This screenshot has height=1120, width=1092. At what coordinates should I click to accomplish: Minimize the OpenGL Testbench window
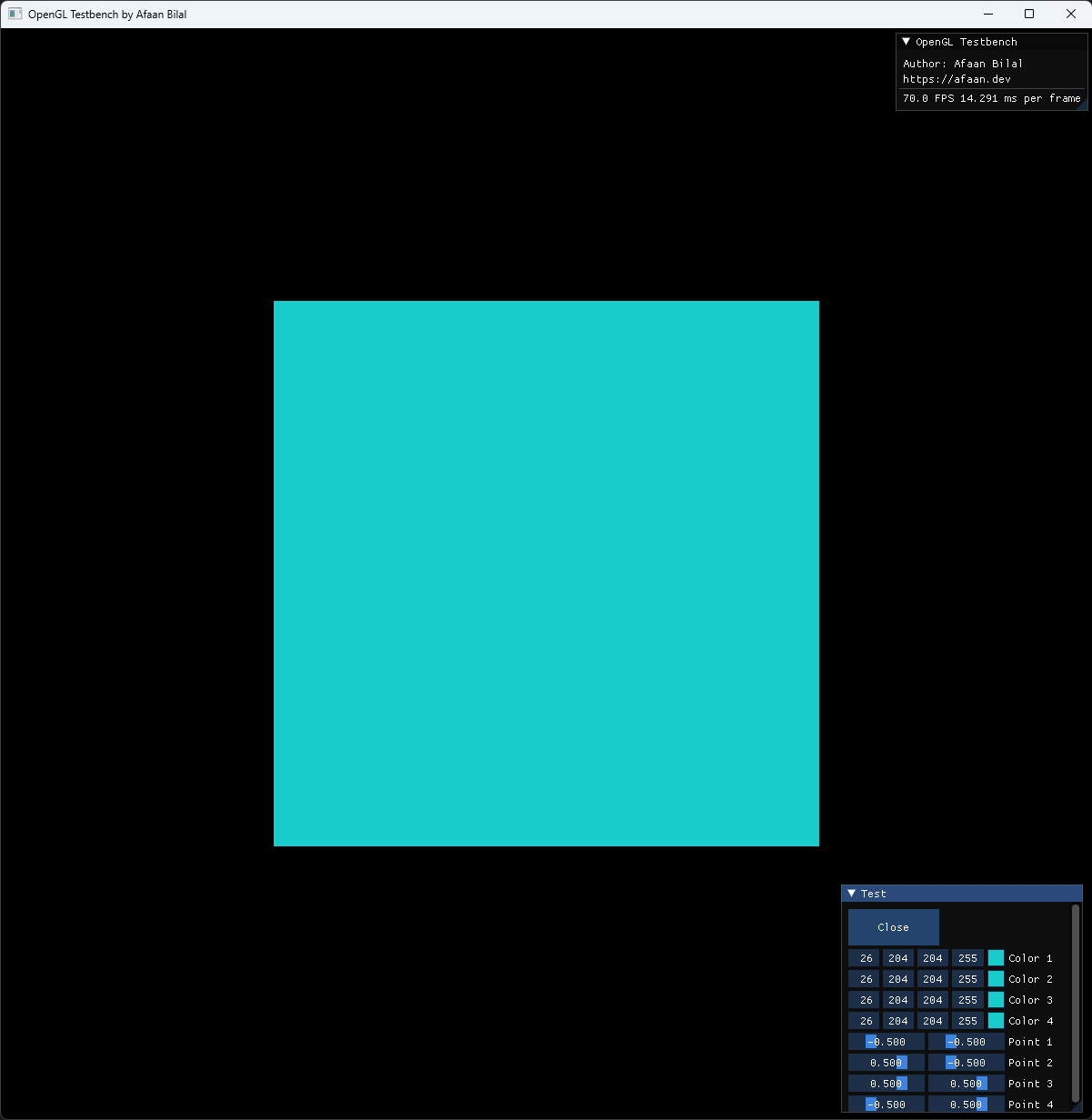[987, 14]
